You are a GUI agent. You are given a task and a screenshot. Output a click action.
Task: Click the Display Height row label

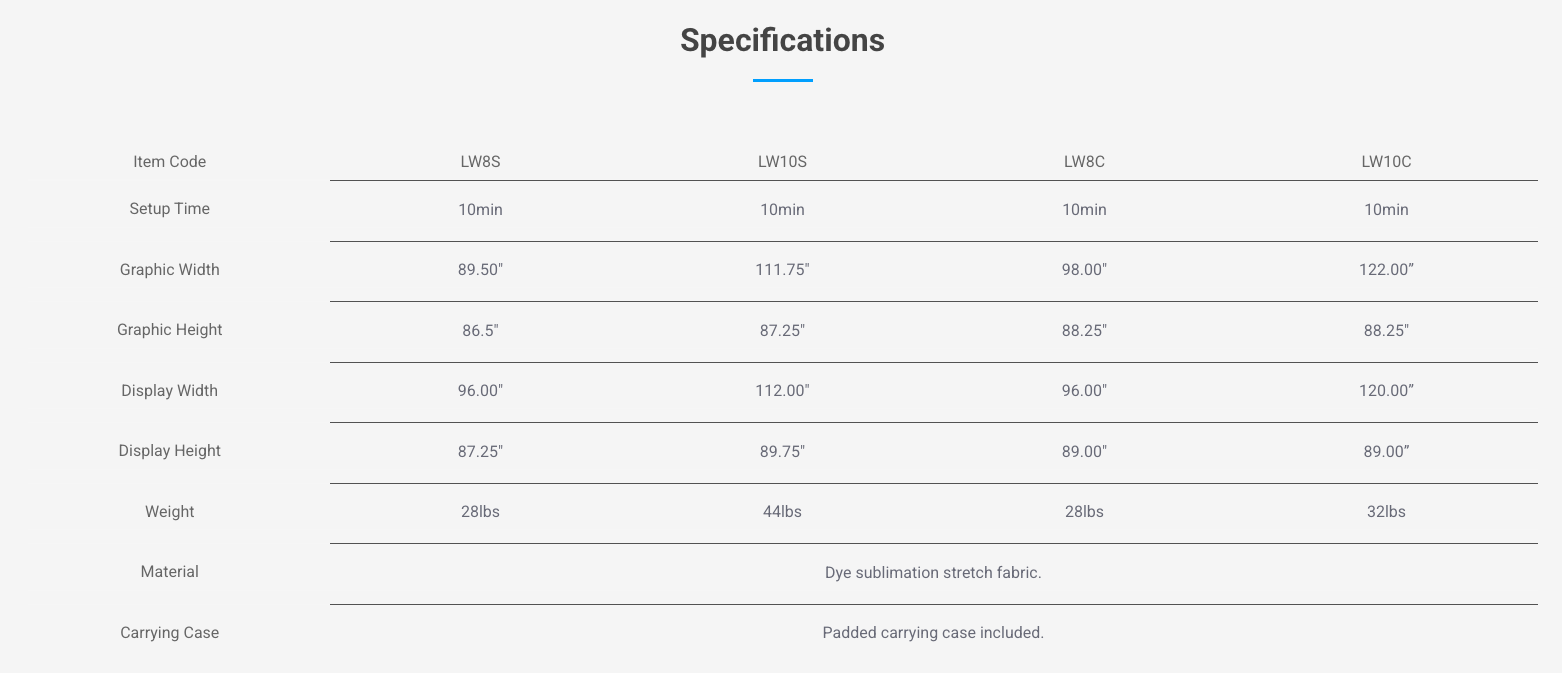click(169, 451)
